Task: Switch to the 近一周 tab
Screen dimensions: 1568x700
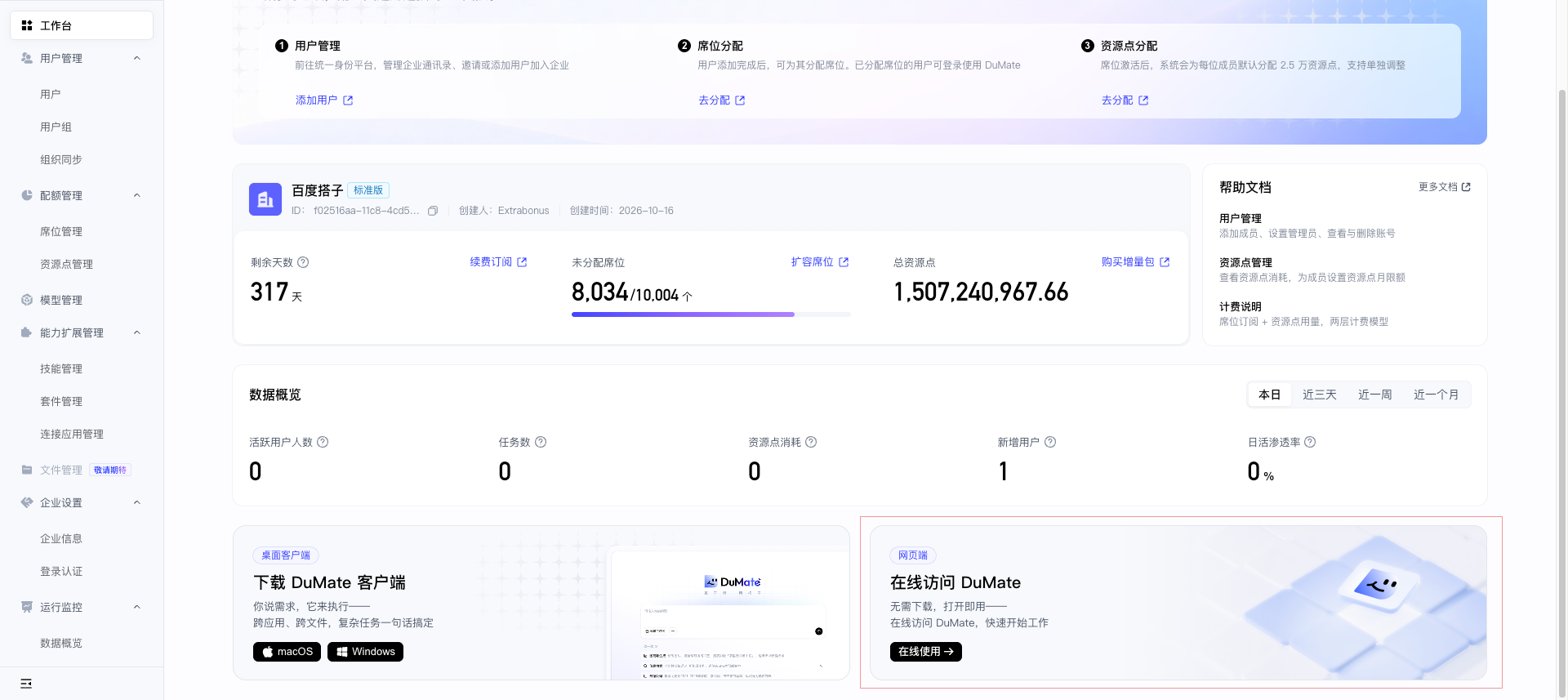Action: 1375,395
